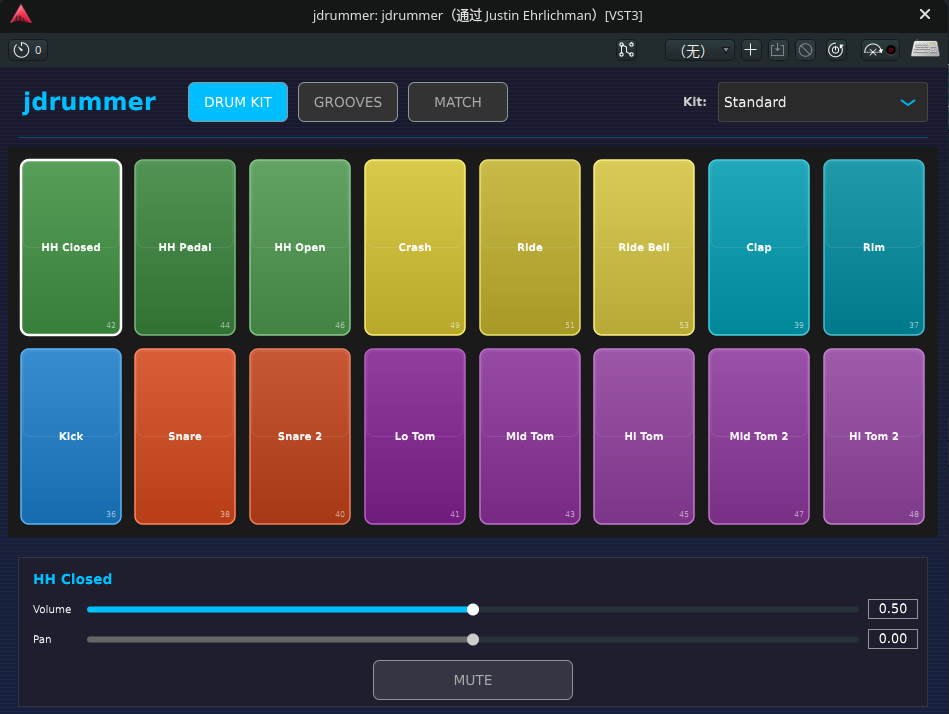Click the Pan value field 0.00
The image size is (949, 714).
(893, 639)
